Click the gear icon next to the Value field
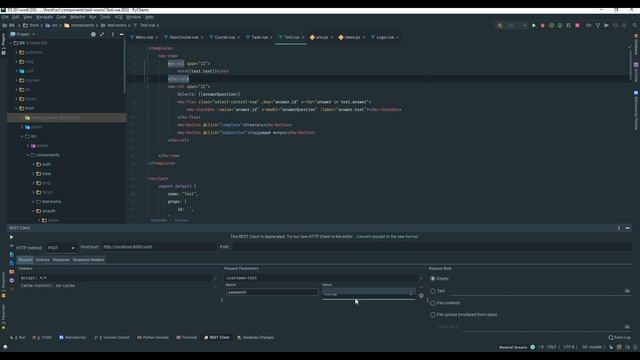The width and height of the screenshot is (640, 360). pos(421,296)
